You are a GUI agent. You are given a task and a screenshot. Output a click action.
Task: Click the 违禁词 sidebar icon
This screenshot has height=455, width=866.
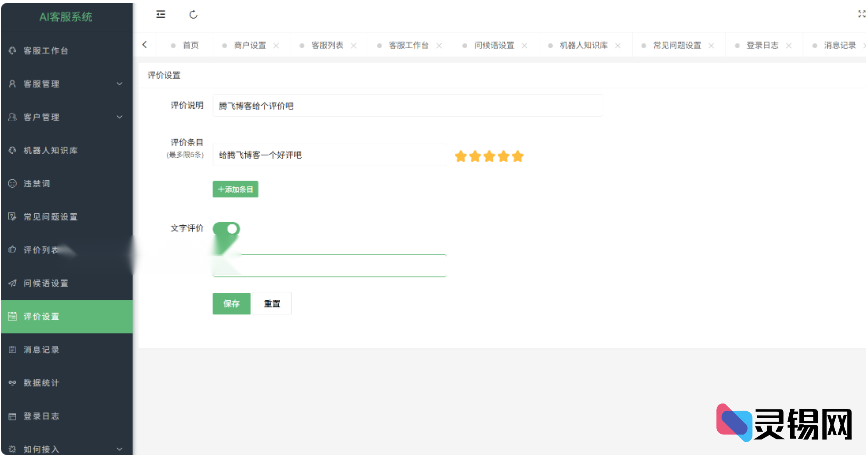point(12,183)
